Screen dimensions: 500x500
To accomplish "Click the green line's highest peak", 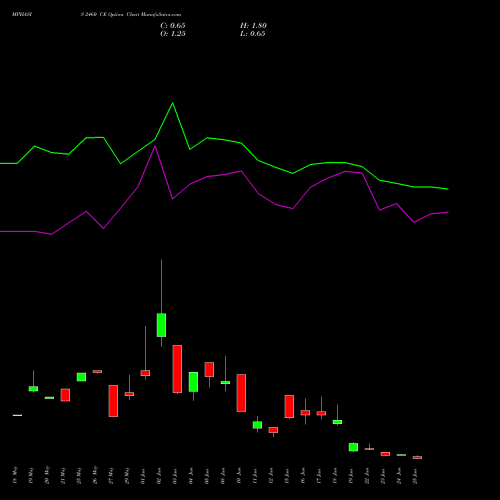I will coord(172,103).
